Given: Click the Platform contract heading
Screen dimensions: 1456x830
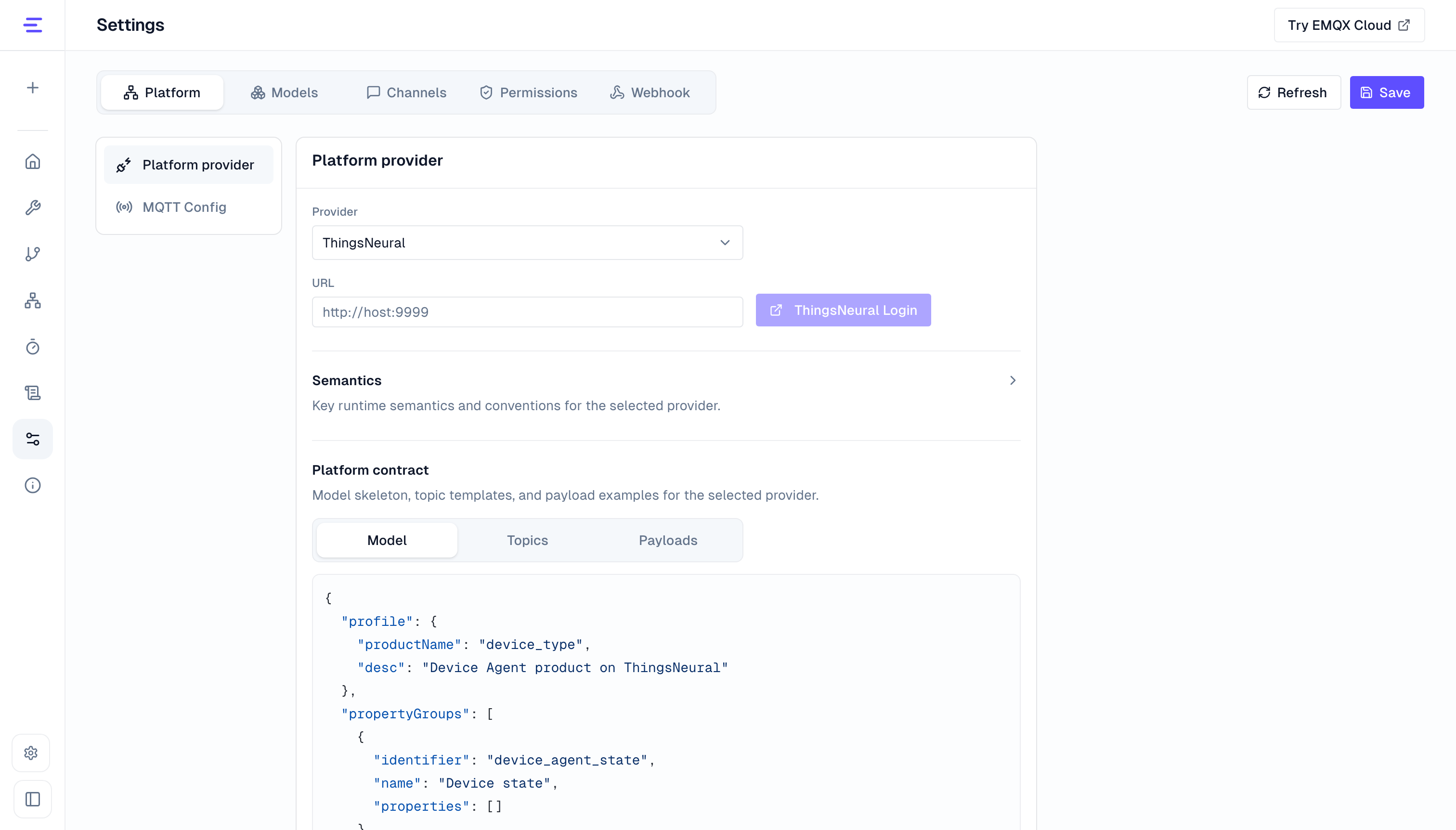Looking at the screenshot, I should pyautogui.click(x=371, y=470).
